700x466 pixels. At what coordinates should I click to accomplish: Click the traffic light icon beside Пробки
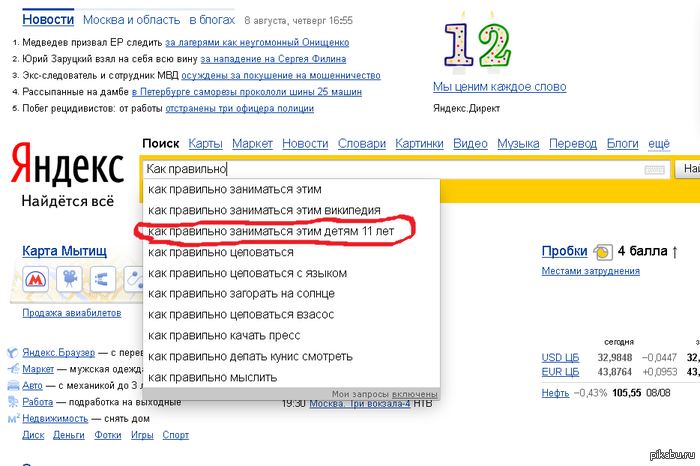click(x=602, y=252)
